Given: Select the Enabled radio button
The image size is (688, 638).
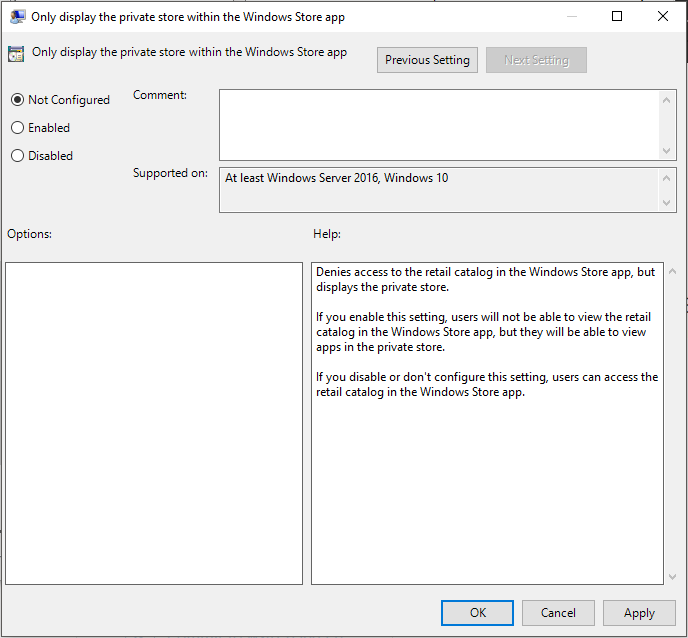Looking at the screenshot, I should point(18,128).
